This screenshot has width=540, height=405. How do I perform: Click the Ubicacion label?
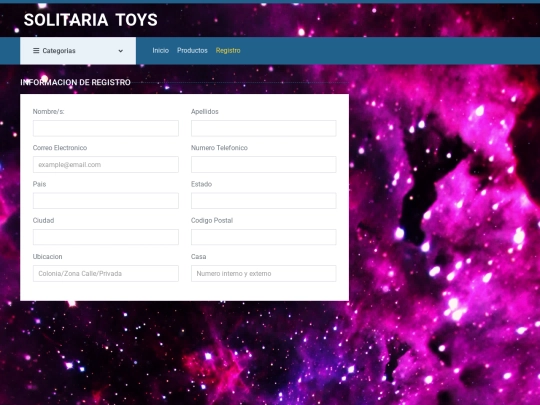point(48,257)
